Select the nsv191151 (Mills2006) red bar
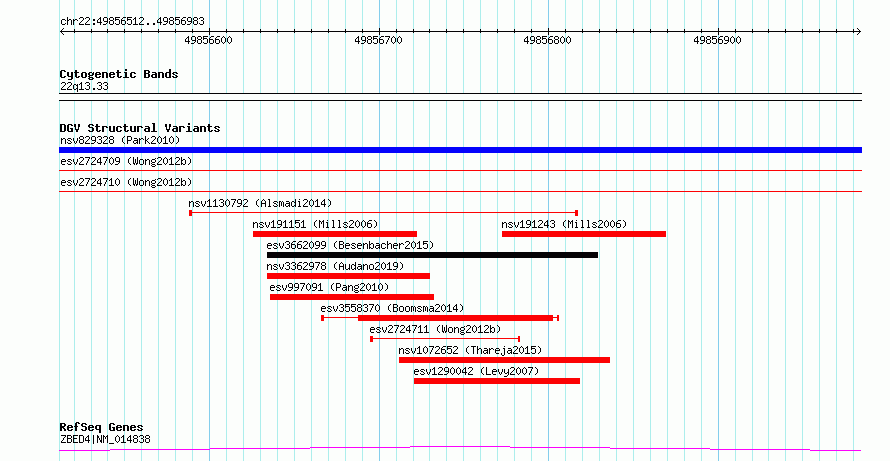This screenshot has width=890, height=461. 335,234
